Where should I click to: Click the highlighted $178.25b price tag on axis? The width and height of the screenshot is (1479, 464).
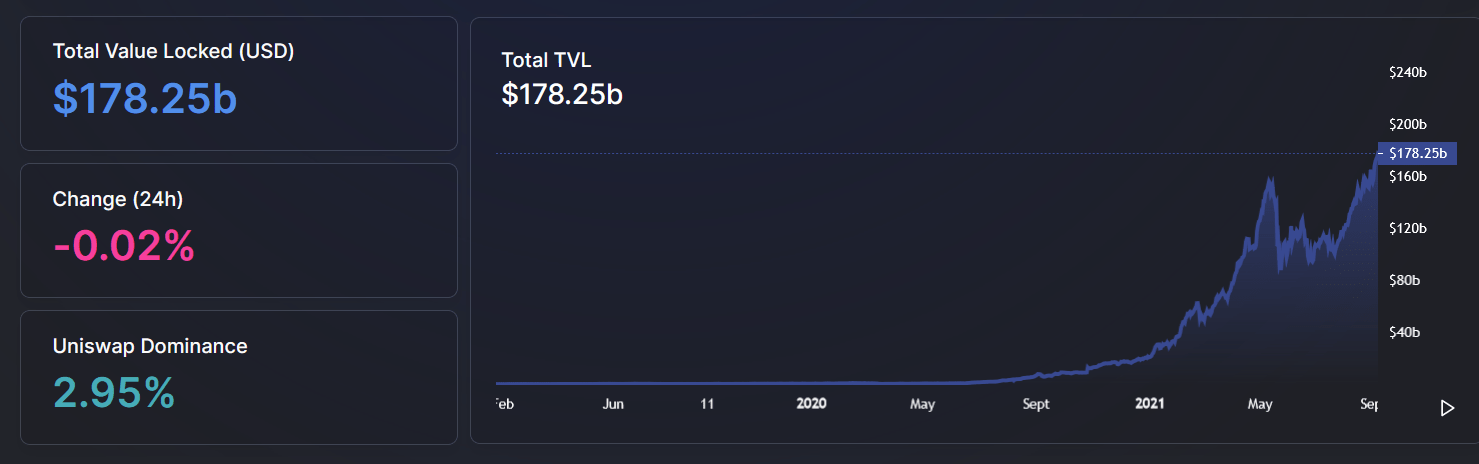[x=1417, y=153]
